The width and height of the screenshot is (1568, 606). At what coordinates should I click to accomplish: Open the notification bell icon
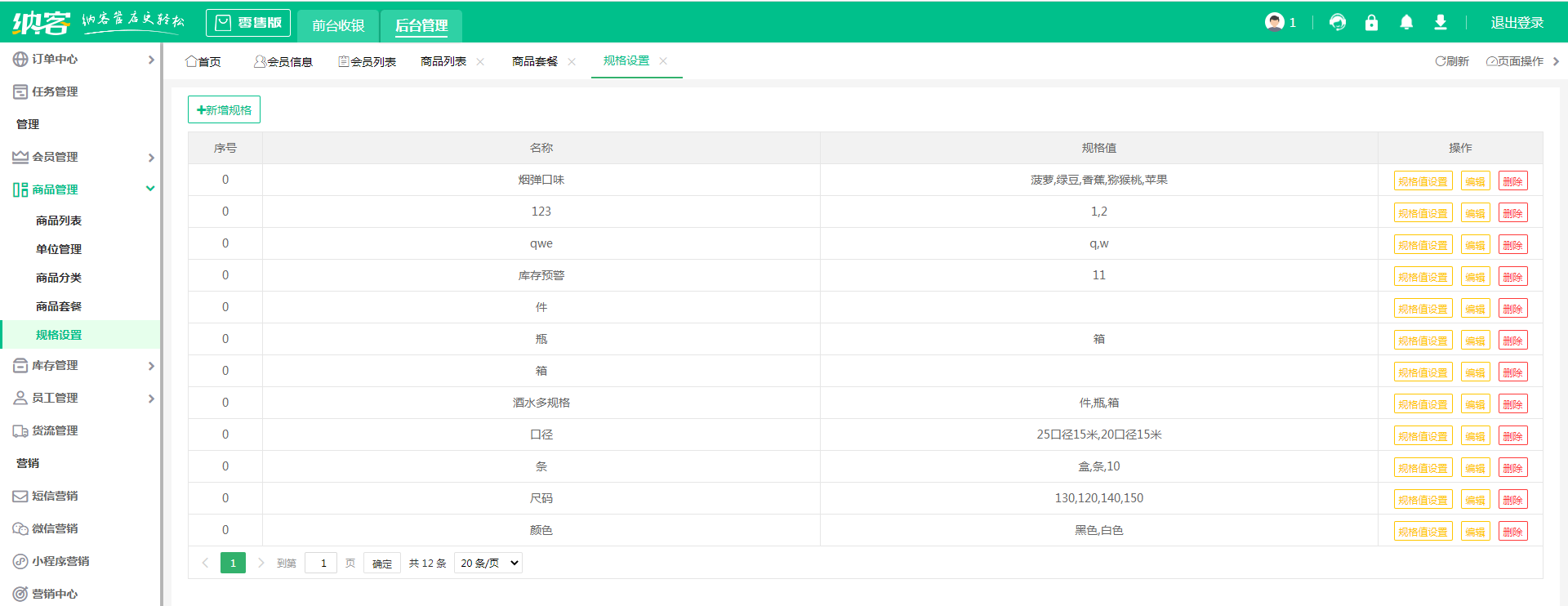pyautogui.click(x=1406, y=22)
